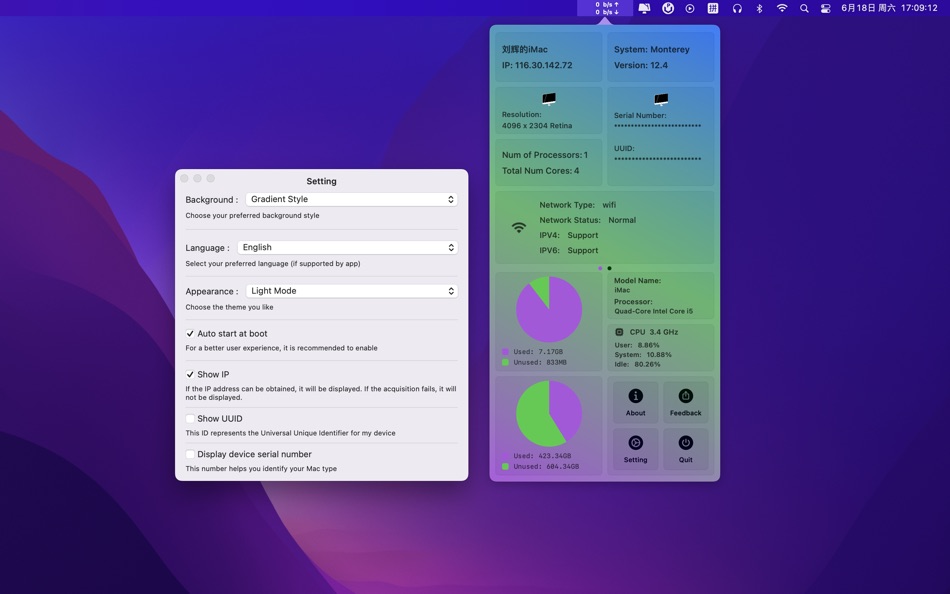
Task: Open the Feedback option
Action: pos(685,401)
